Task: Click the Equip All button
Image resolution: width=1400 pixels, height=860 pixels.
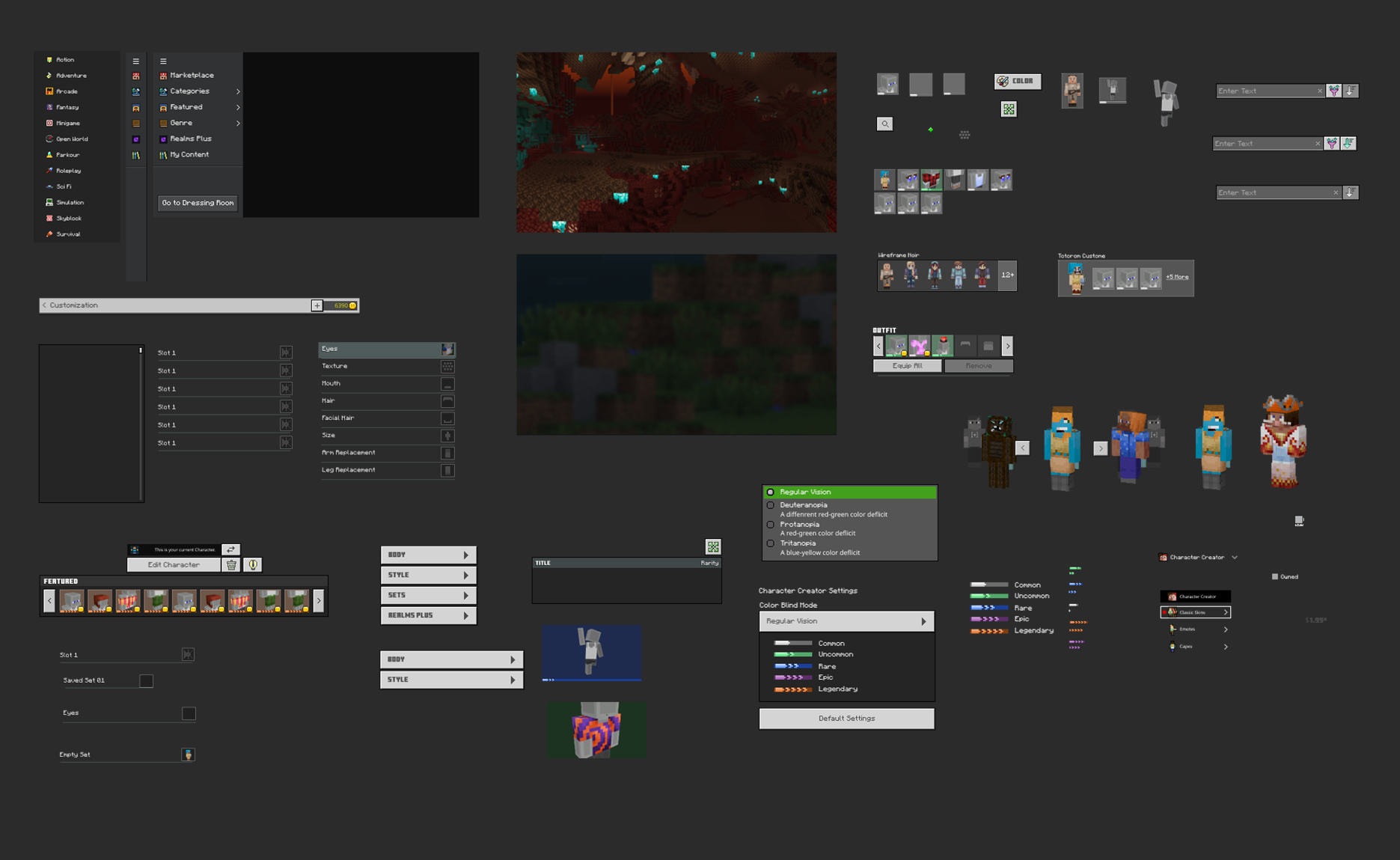Action: point(907,366)
